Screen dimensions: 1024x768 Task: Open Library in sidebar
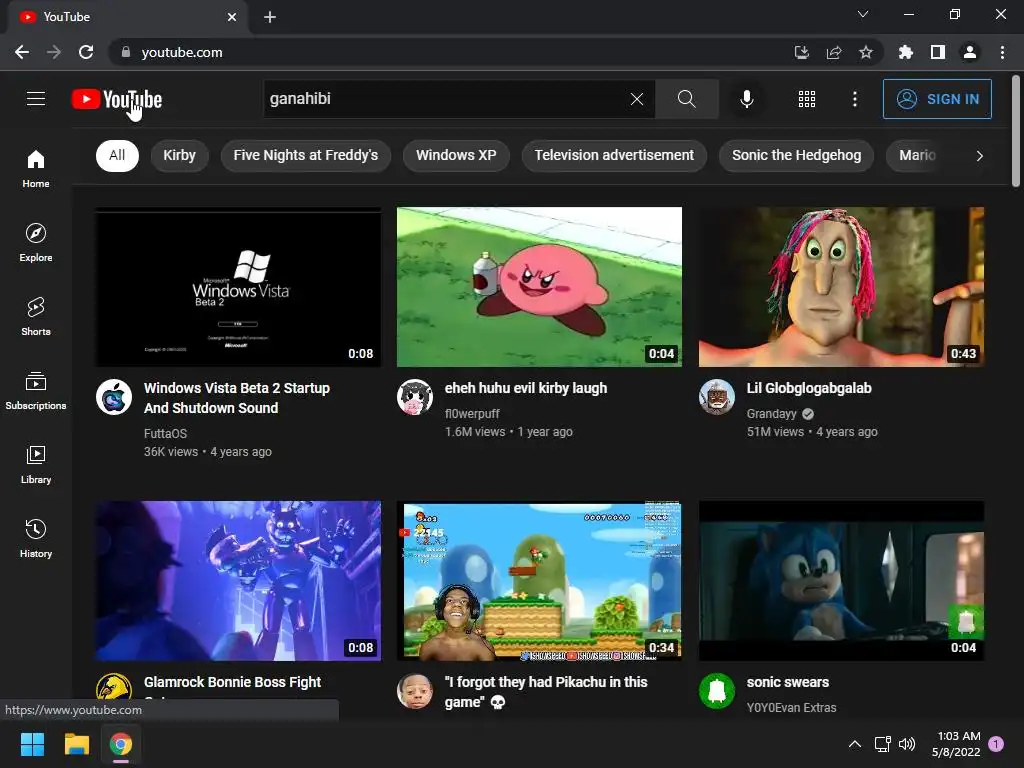click(x=36, y=465)
